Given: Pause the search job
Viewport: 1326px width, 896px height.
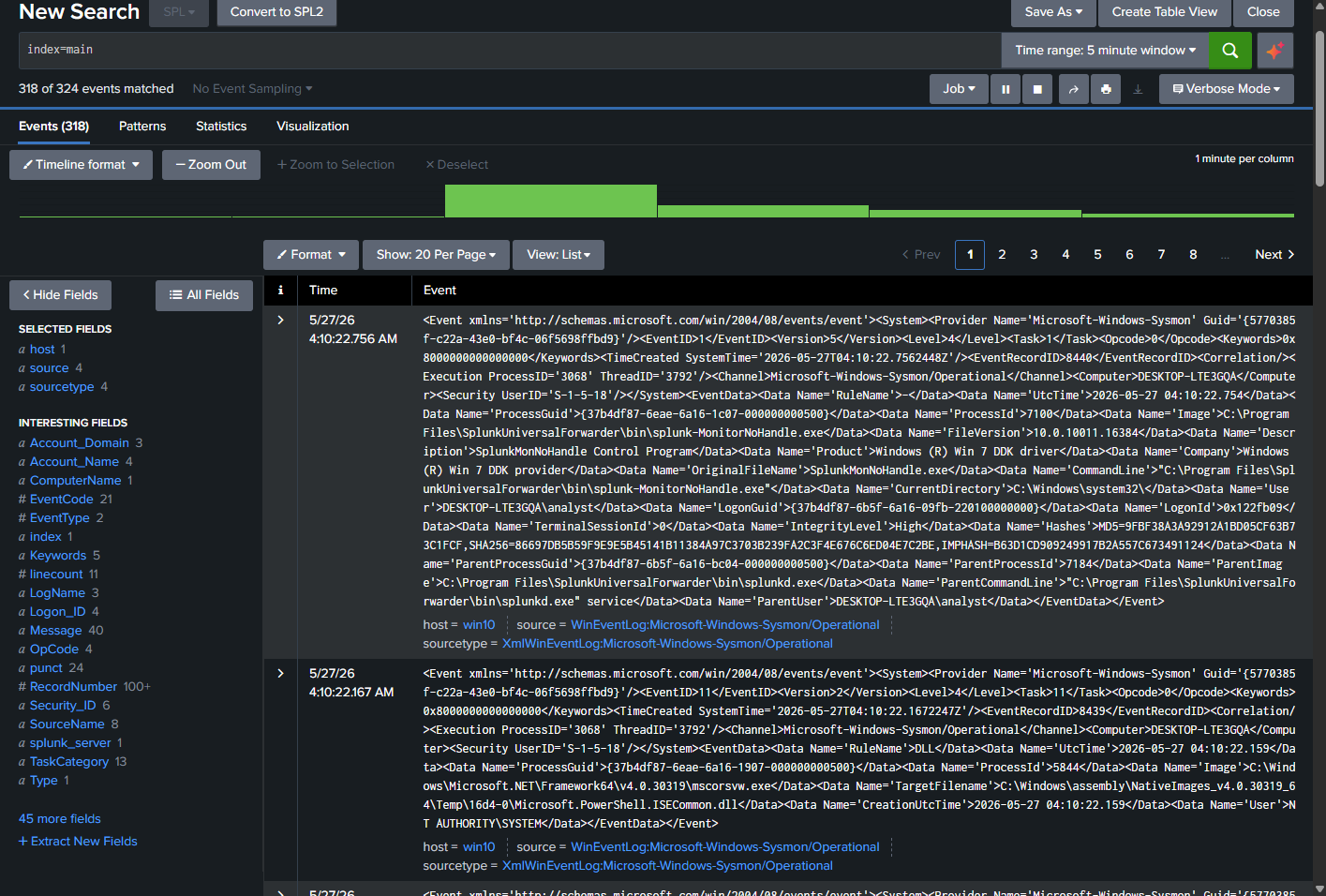Looking at the screenshot, I should tap(1006, 89).
